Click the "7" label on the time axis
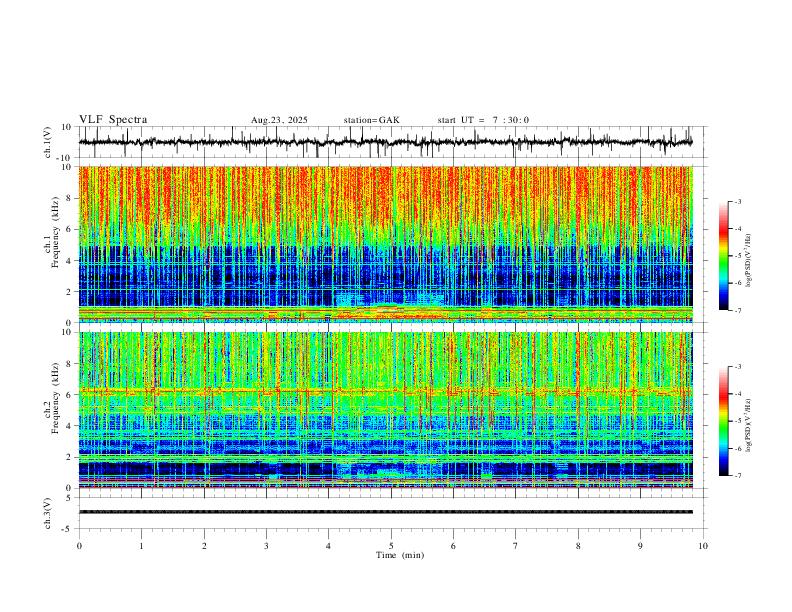The image size is (792, 612). pos(516,546)
